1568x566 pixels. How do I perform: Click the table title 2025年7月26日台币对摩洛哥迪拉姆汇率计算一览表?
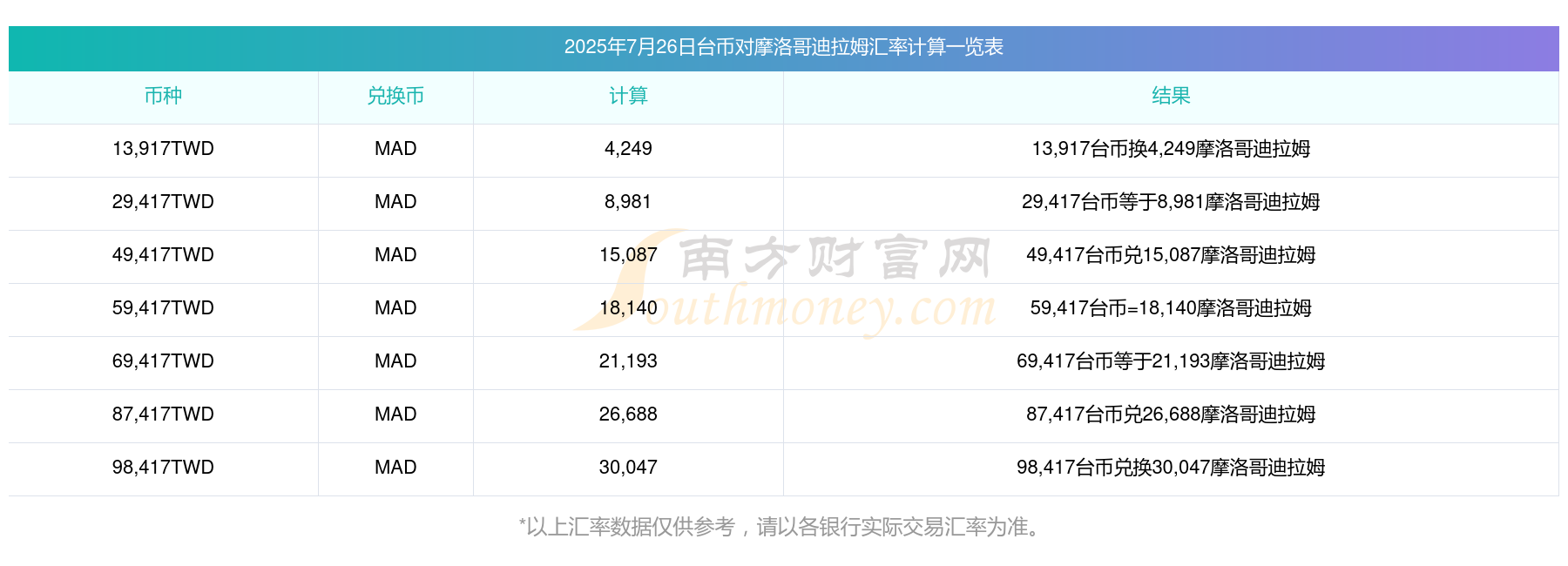tap(783, 47)
